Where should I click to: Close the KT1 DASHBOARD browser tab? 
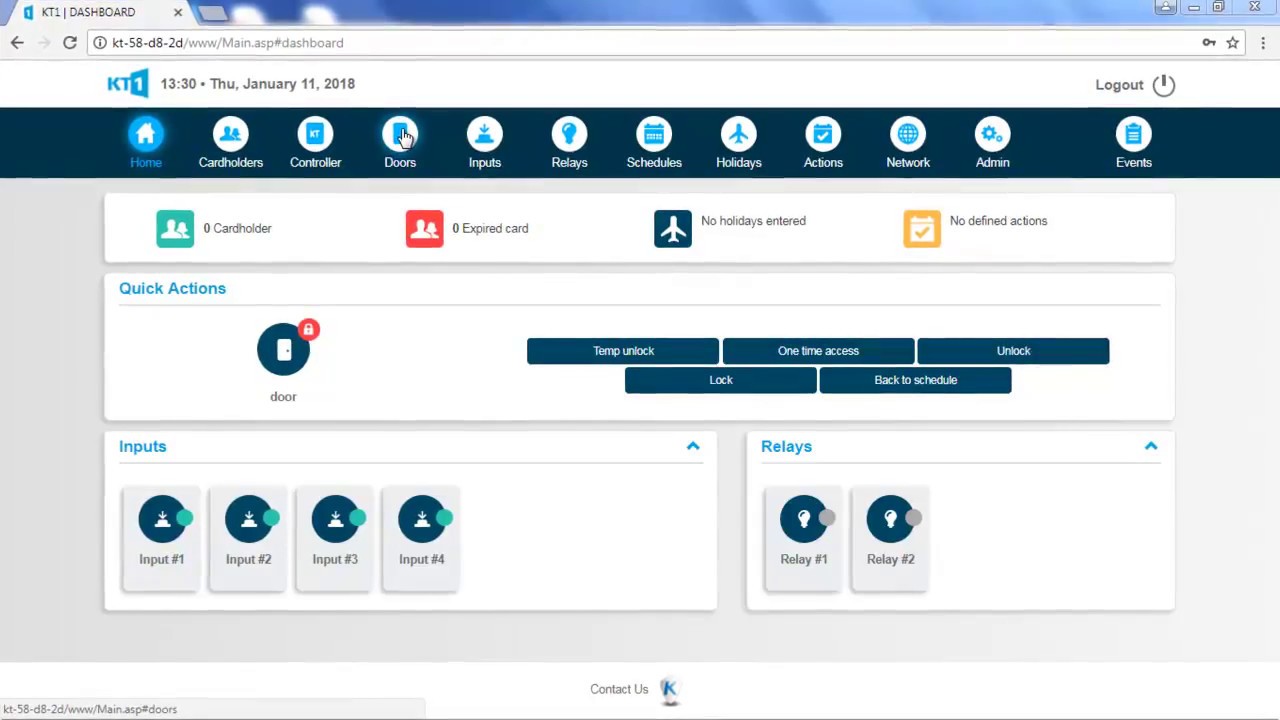(178, 12)
